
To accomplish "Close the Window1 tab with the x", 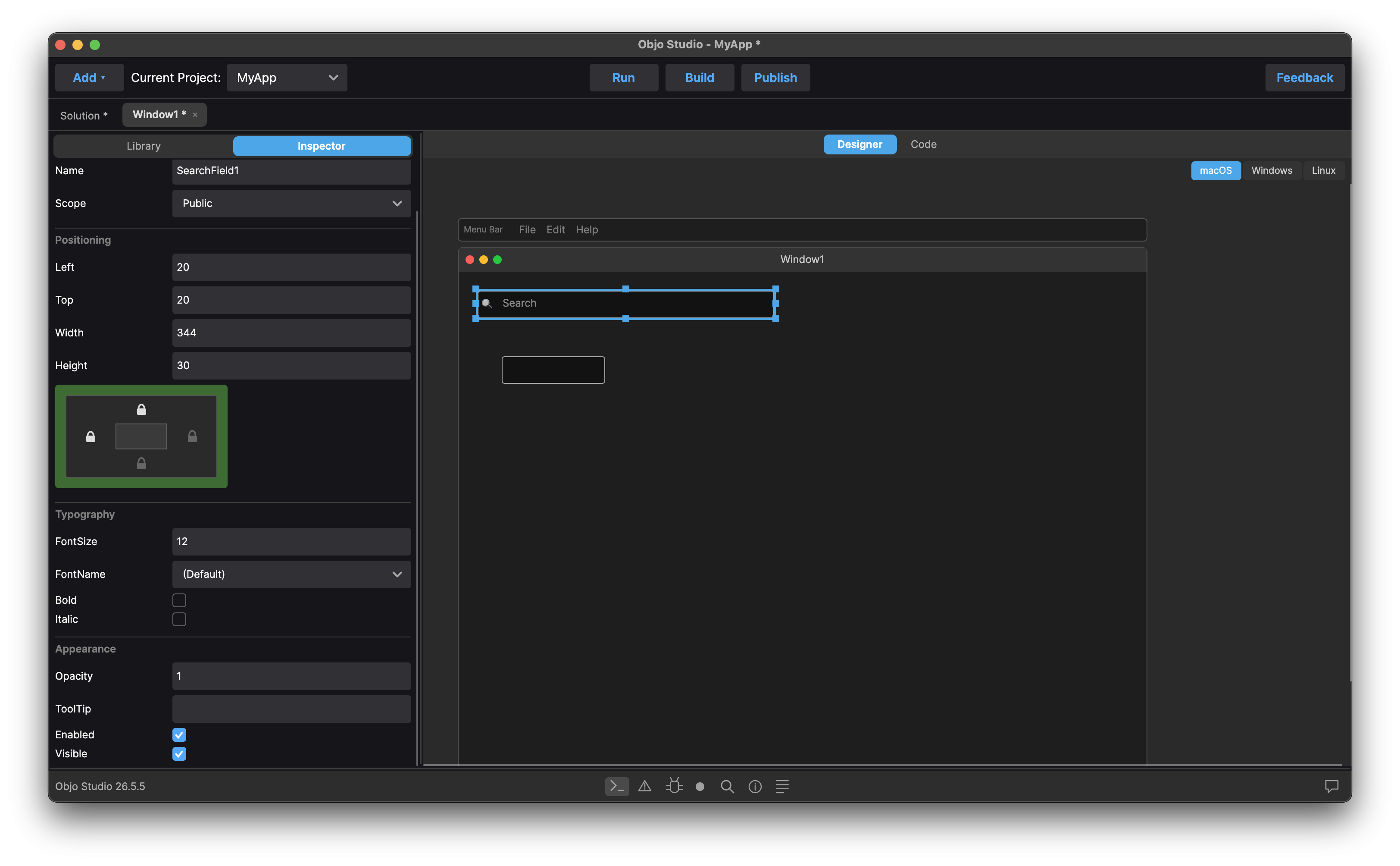I will [x=195, y=115].
